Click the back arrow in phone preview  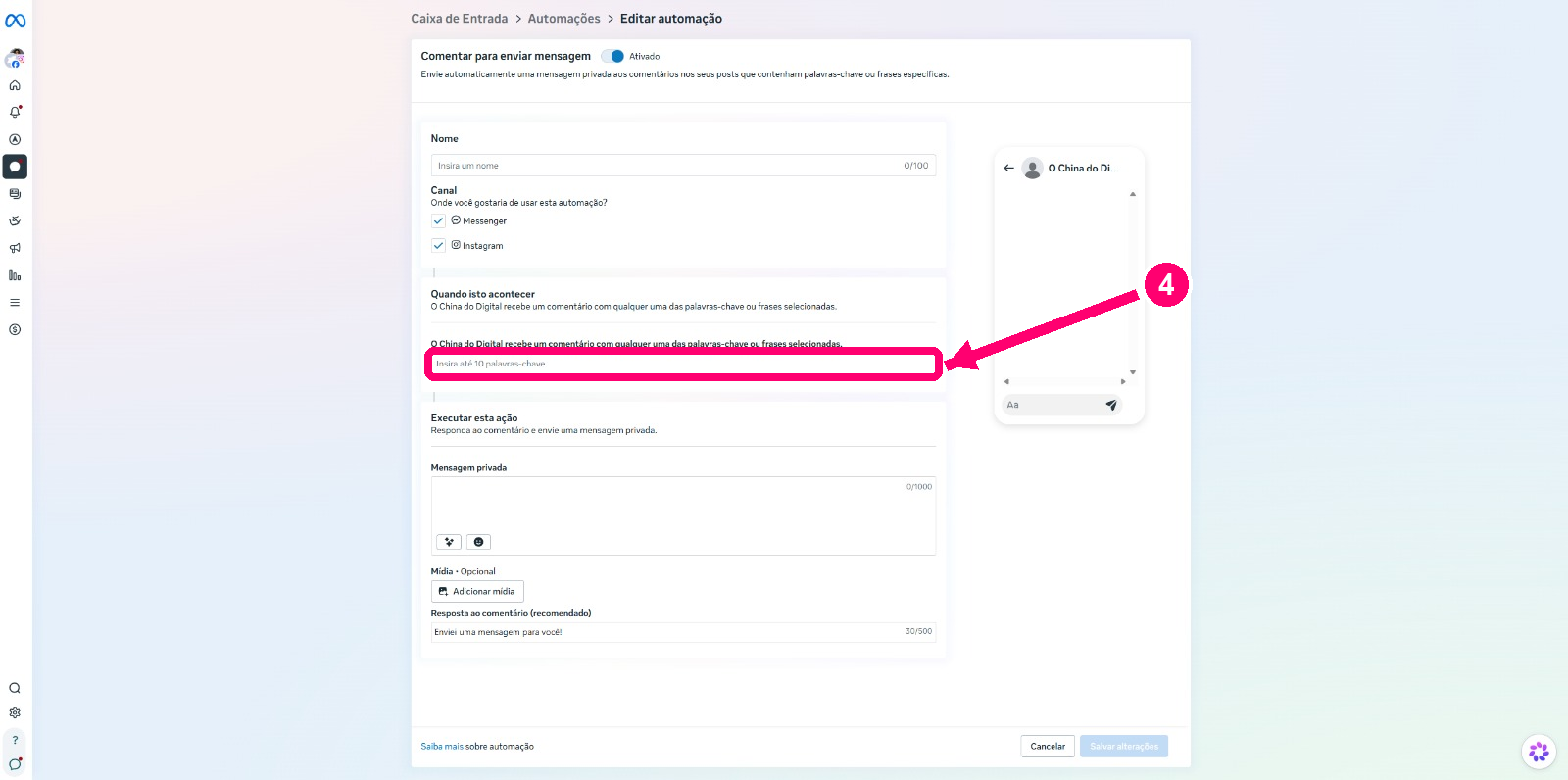click(x=1008, y=169)
